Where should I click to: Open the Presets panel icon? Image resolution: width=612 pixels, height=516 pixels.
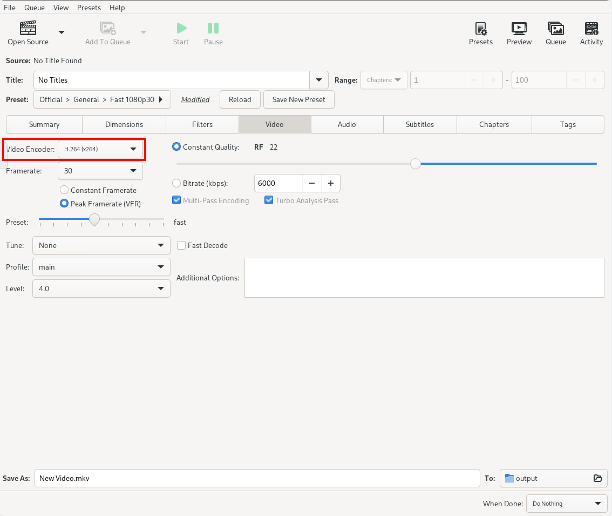[x=480, y=28]
